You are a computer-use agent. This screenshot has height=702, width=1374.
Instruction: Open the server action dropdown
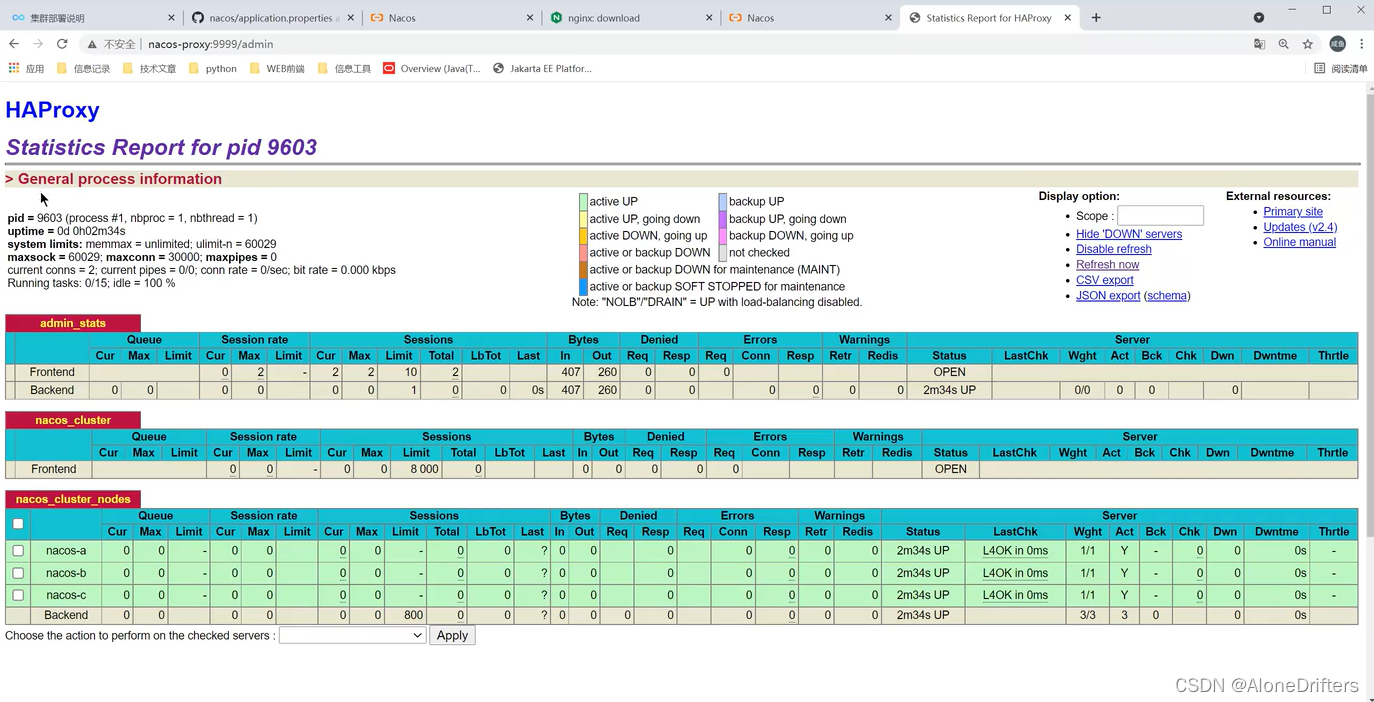353,635
